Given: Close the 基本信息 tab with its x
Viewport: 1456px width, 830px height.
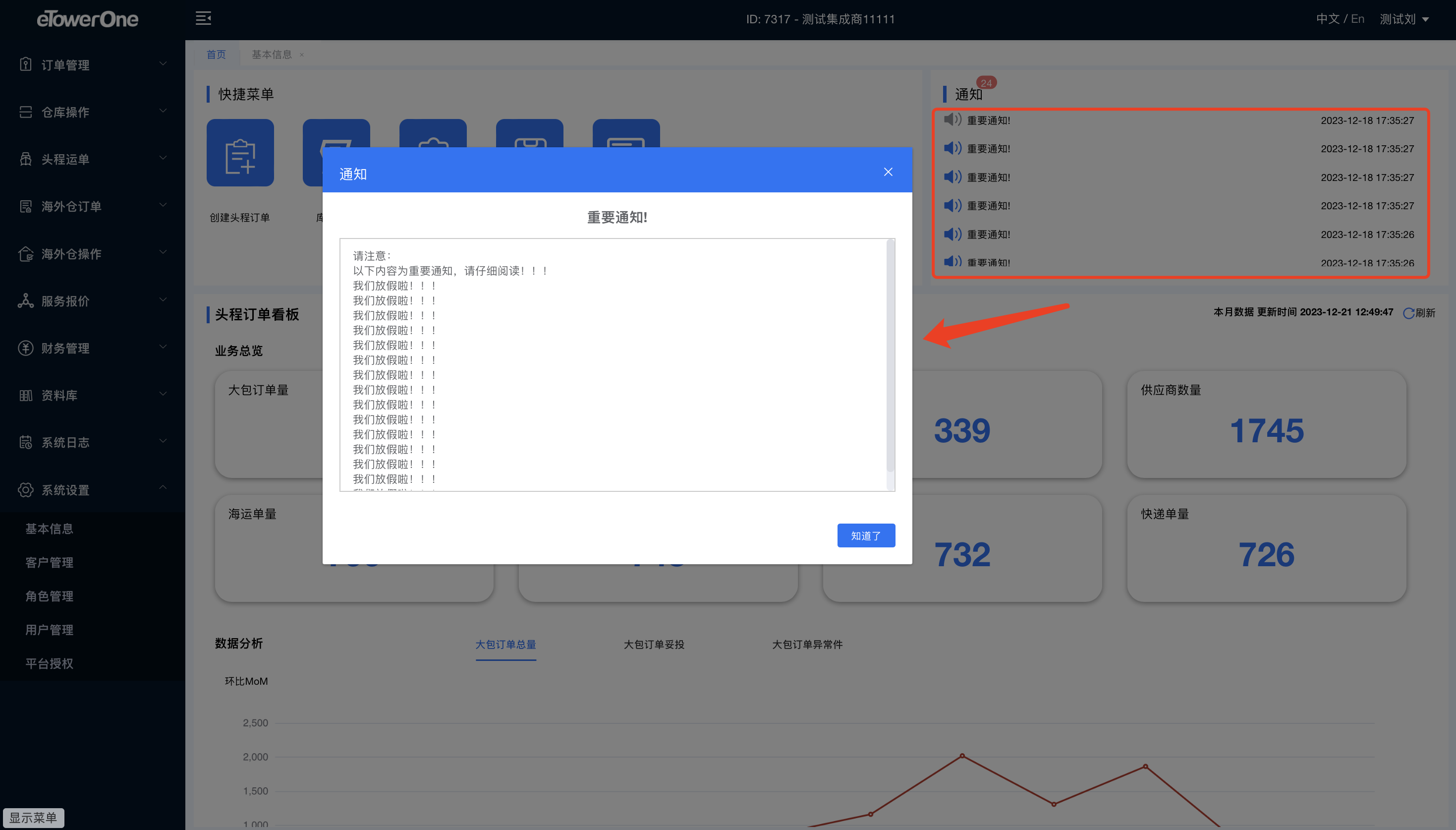Looking at the screenshot, I should coord(302,55).
